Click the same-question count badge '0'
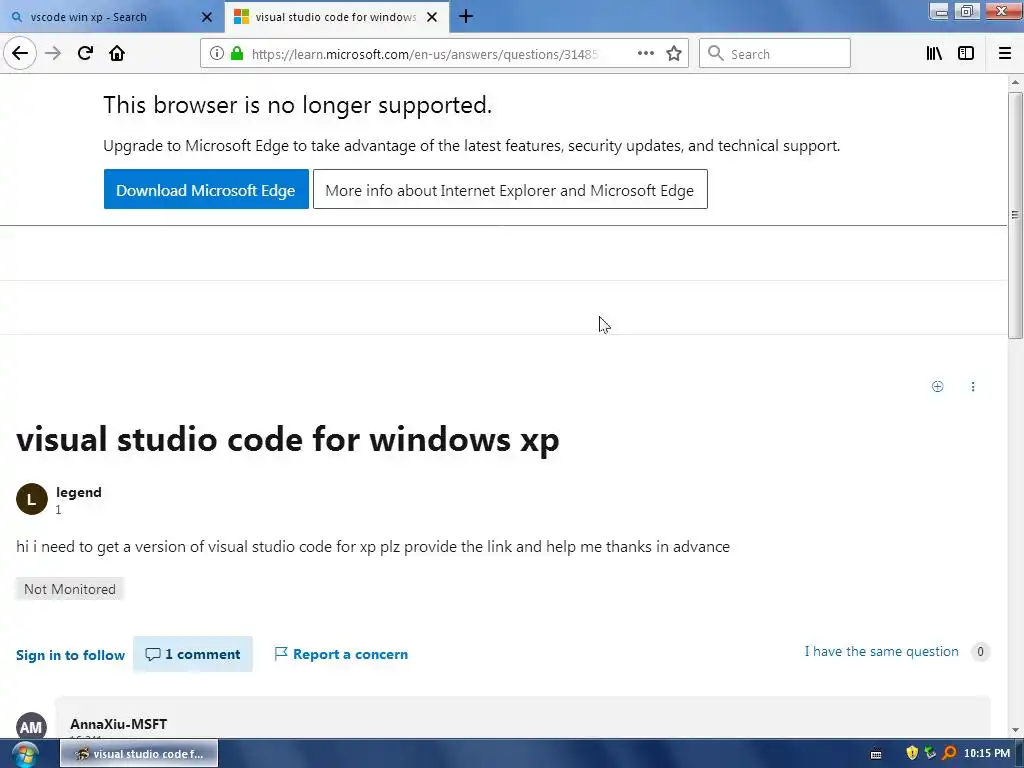This screenshot has height=768, width=1024. (x=980, y=652)
